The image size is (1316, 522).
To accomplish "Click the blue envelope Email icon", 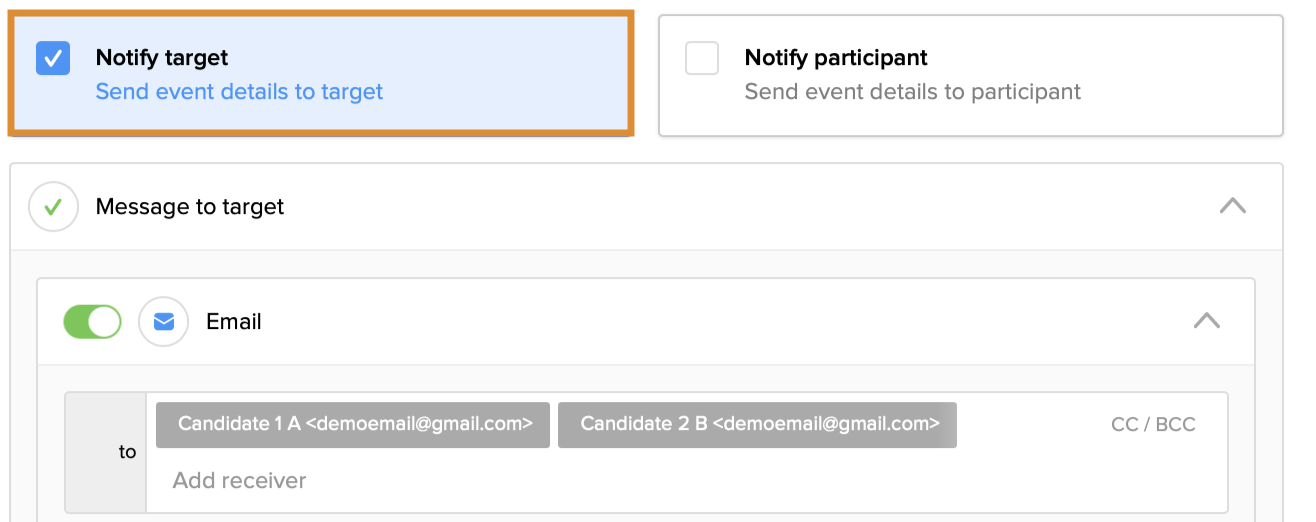I will (x=163, y=322).
